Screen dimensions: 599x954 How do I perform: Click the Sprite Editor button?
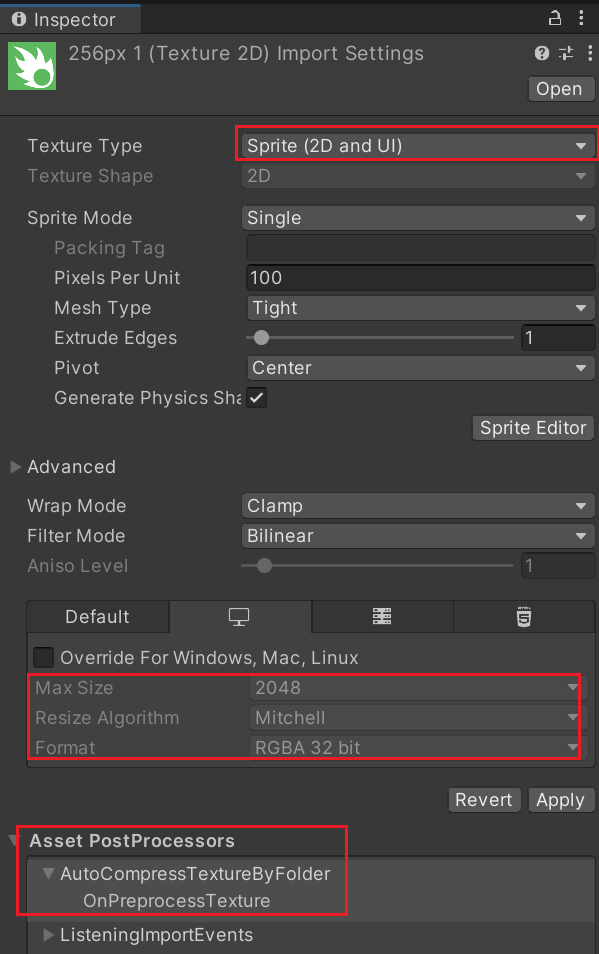(x=533, y=428)
